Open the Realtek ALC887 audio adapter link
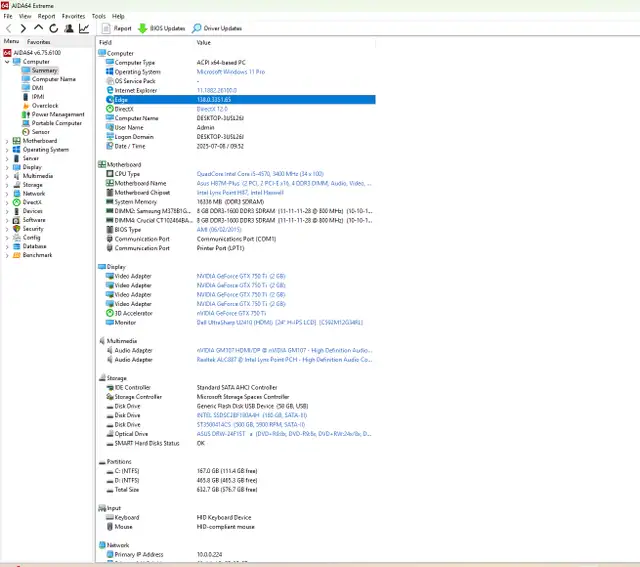Image resolution: width=640 pixels, height=567 pixels. point(284,360)
